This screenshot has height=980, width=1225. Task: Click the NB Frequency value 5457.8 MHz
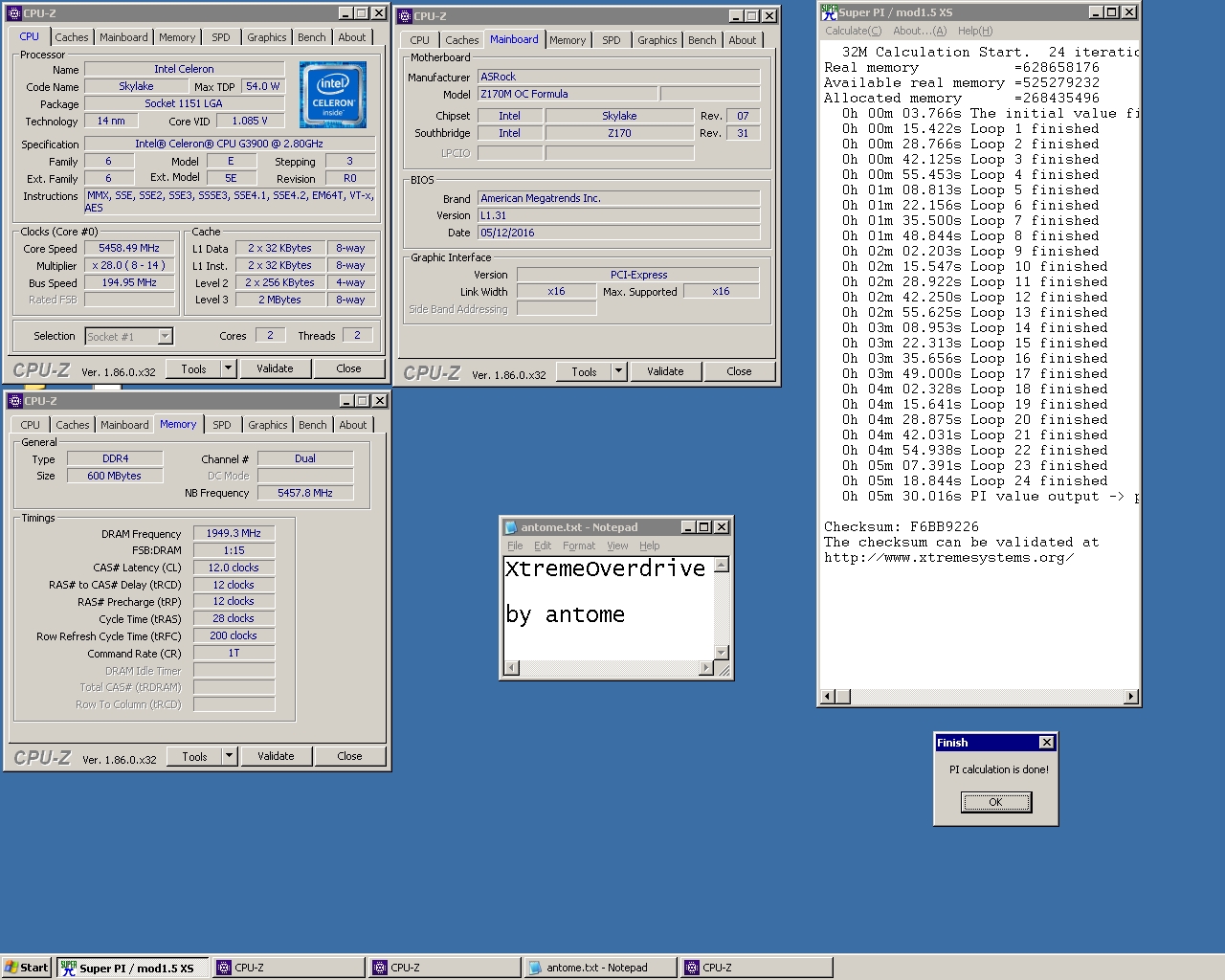(x=305, y=493)
